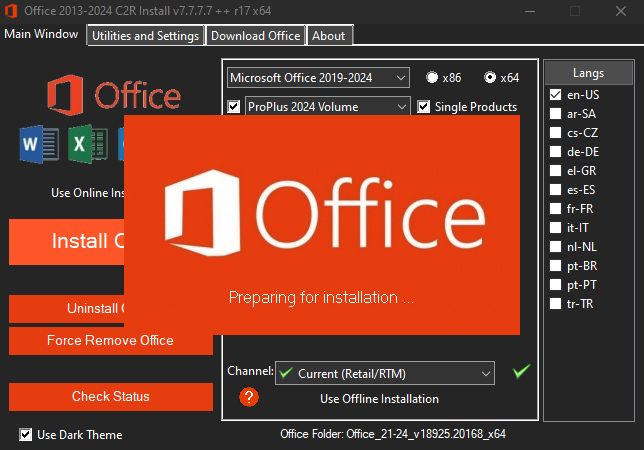Click the Uninstall Office button
Image resolution: width=644 pixels, height=450 pixels.
[67, 308]
